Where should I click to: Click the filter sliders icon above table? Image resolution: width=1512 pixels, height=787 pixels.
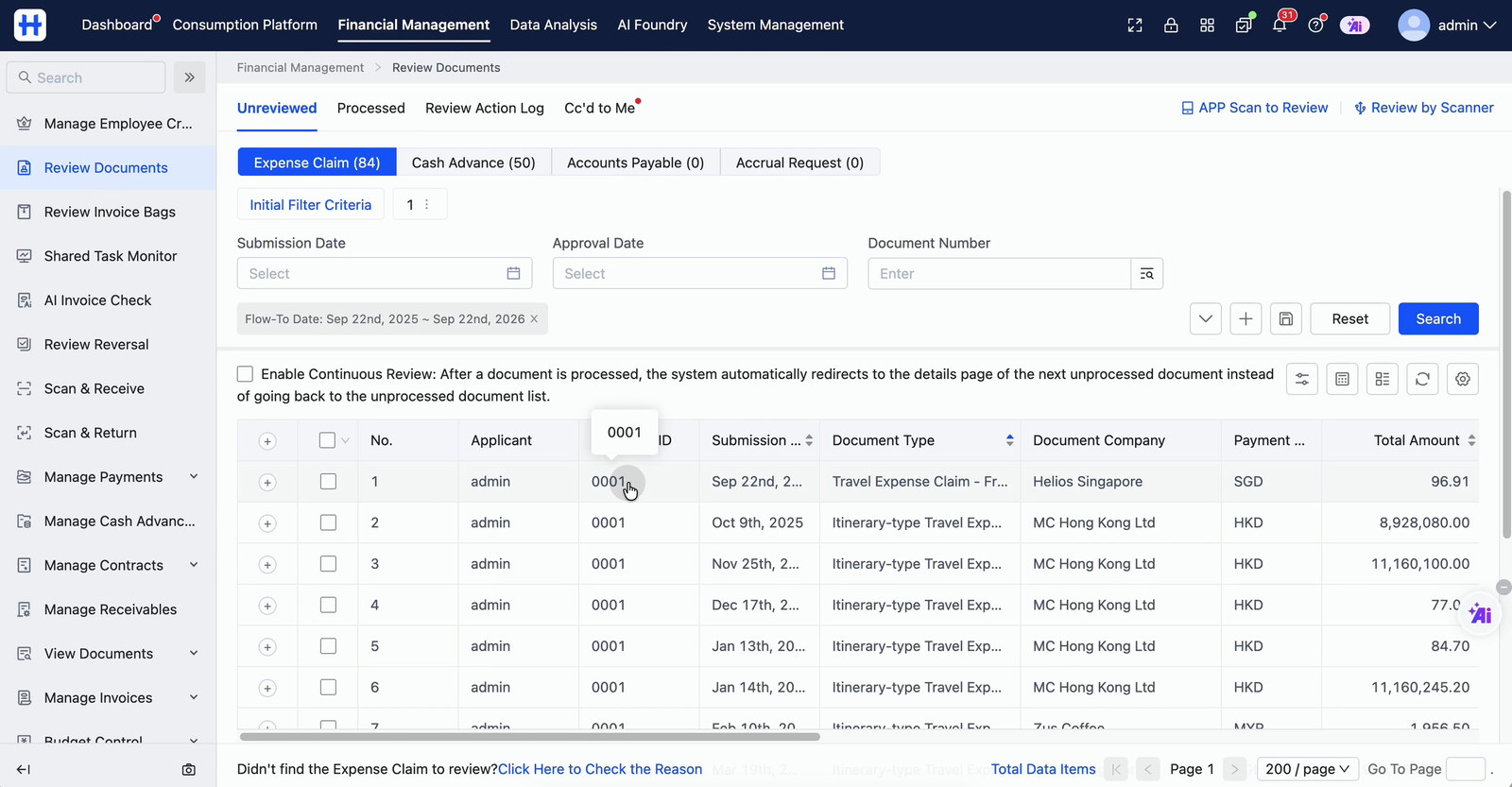(x=1302, y=379)
